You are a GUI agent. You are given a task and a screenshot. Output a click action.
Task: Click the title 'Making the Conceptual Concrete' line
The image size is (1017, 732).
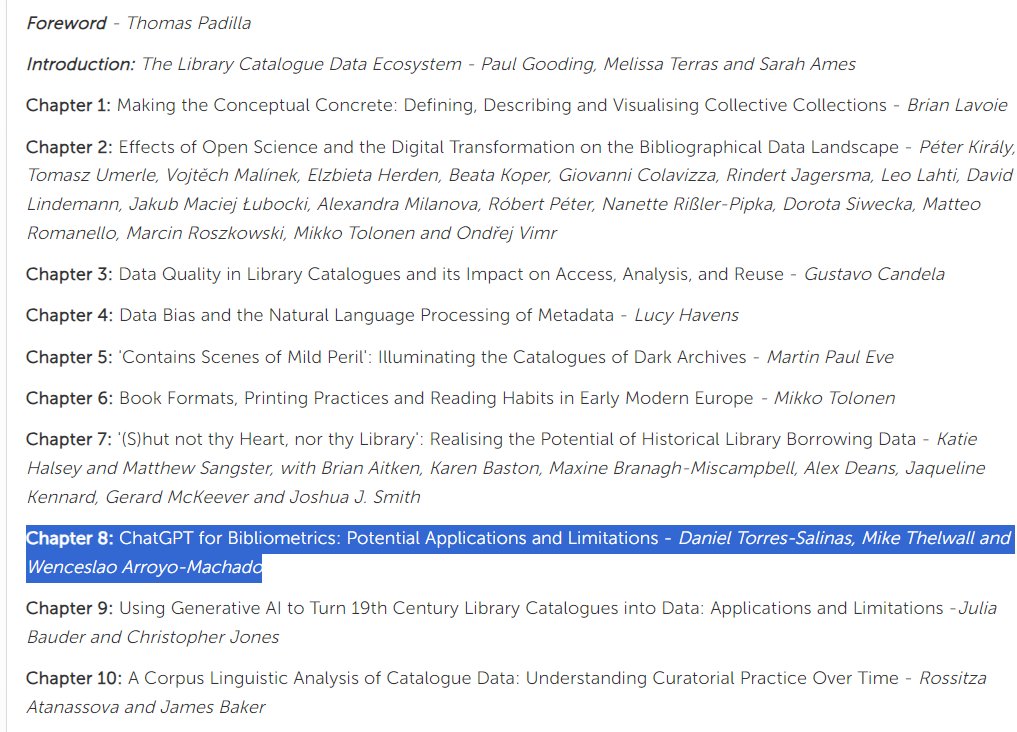coord(501,105)
